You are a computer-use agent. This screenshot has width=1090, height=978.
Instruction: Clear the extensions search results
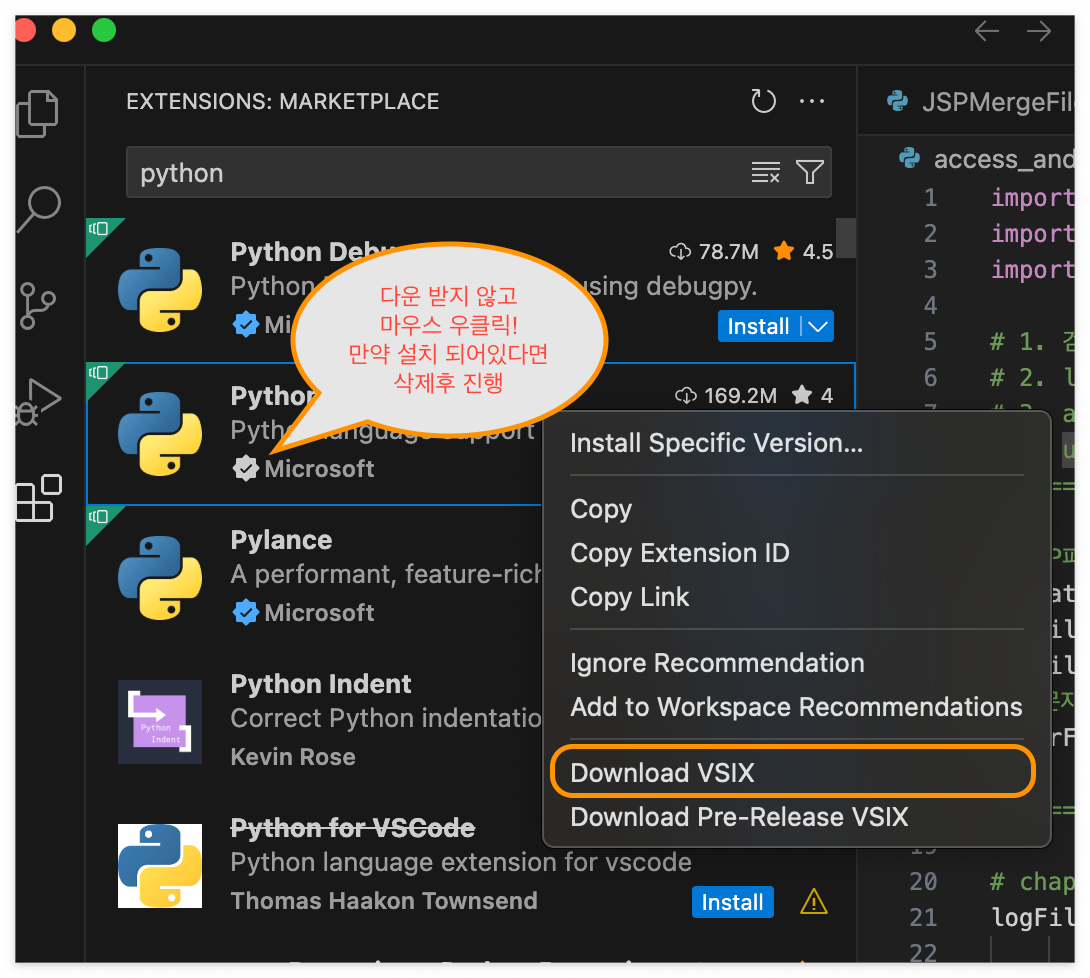pyautogui.click(x=765, y=172)
